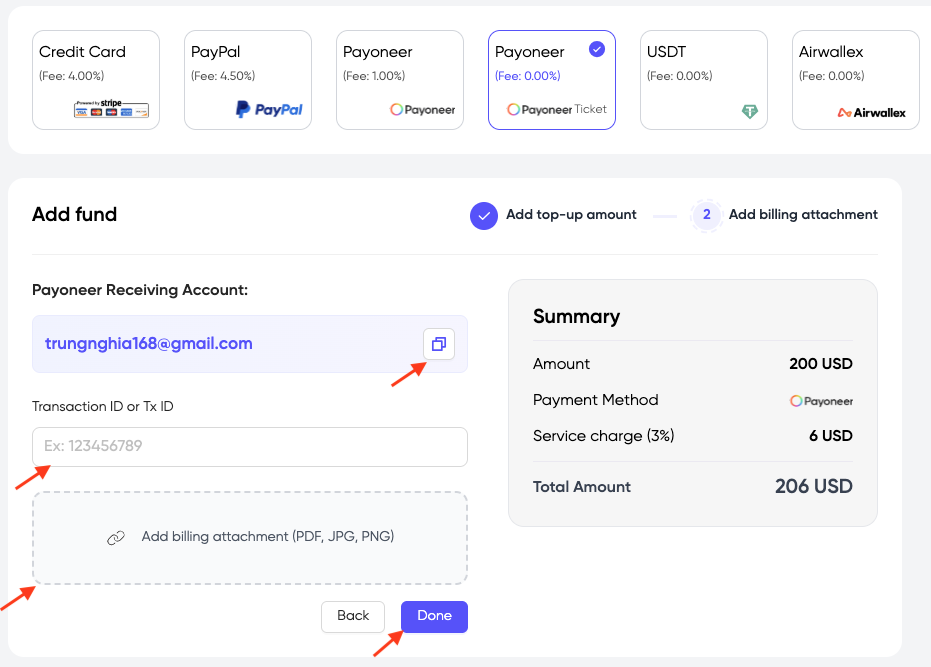This screenshot has height=667, width=931.
Task: Click the Done button
Action: [x=434, y=616]
